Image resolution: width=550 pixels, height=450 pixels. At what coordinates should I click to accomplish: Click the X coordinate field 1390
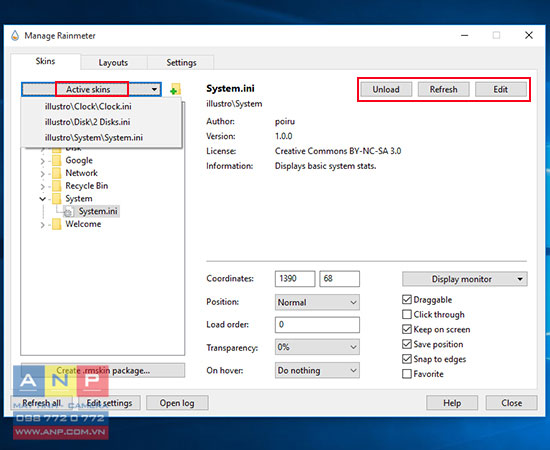295,279
